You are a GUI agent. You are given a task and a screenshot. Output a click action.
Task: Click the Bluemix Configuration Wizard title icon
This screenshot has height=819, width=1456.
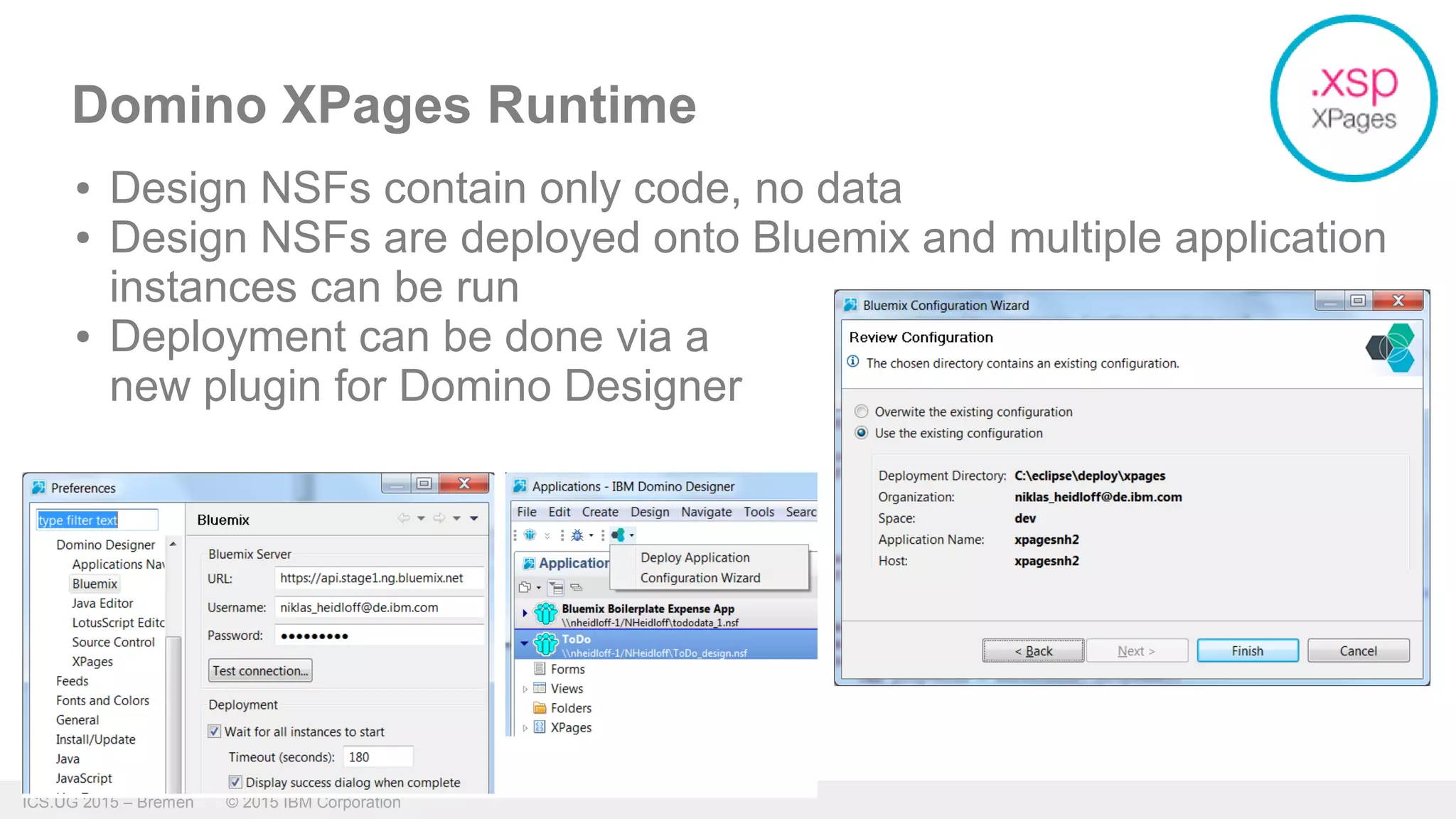[850, 305]
